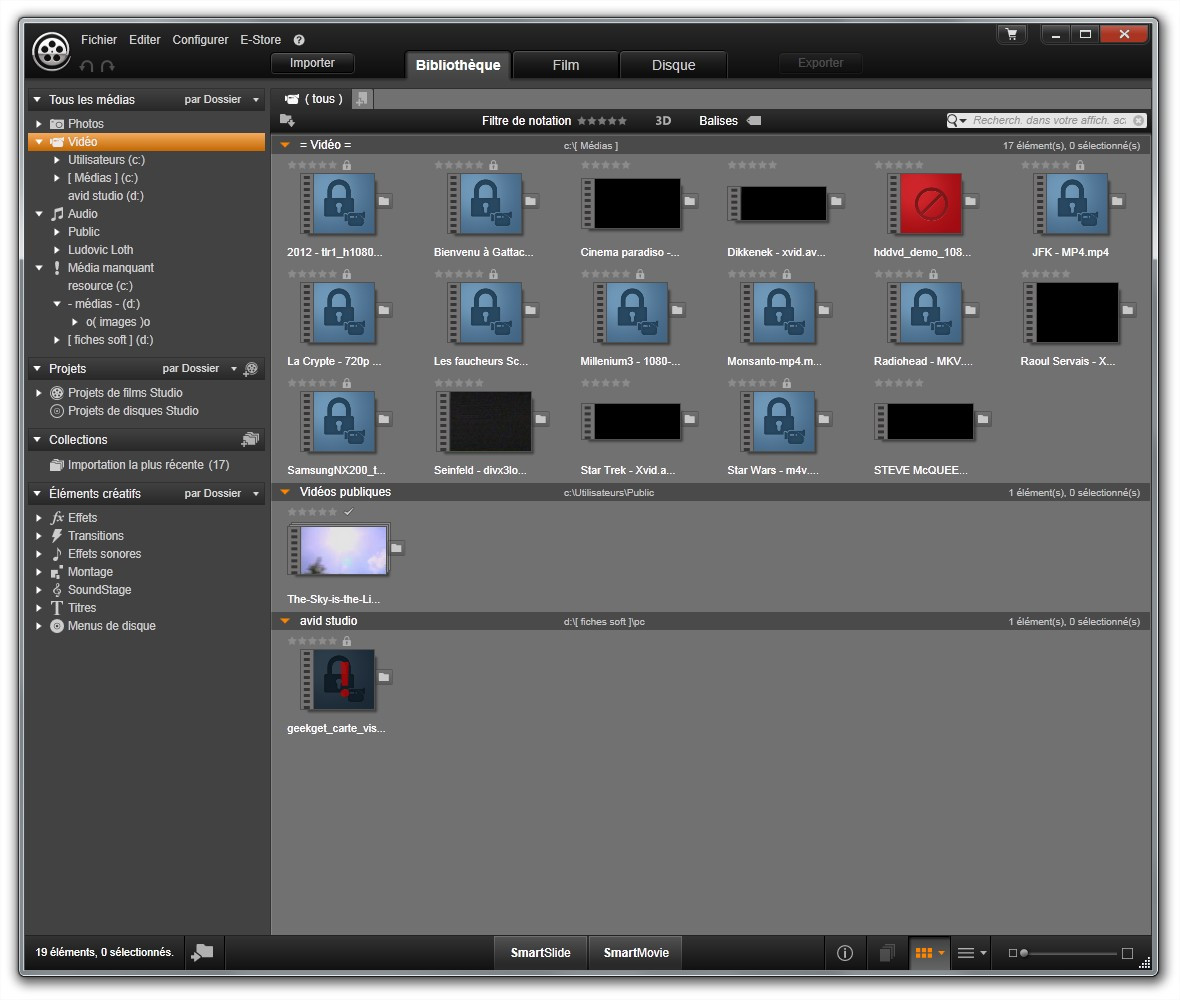Collapse the Audio tree node
The width and height of the screenshot is (1180, 1000).
tap(38, 214)
